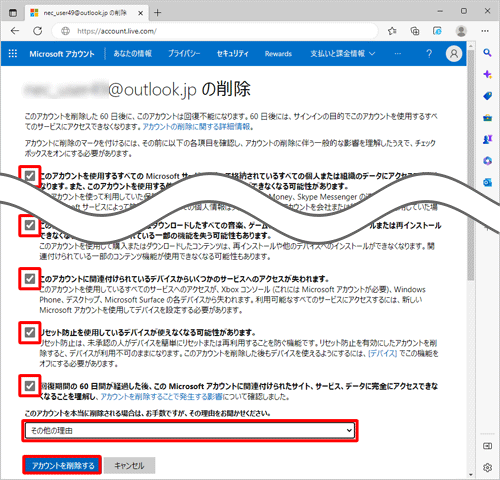Image resolution: width=500 pixels, height=480 pixels.
Task: Click the アカウントを削除する button
Action: 62,465
